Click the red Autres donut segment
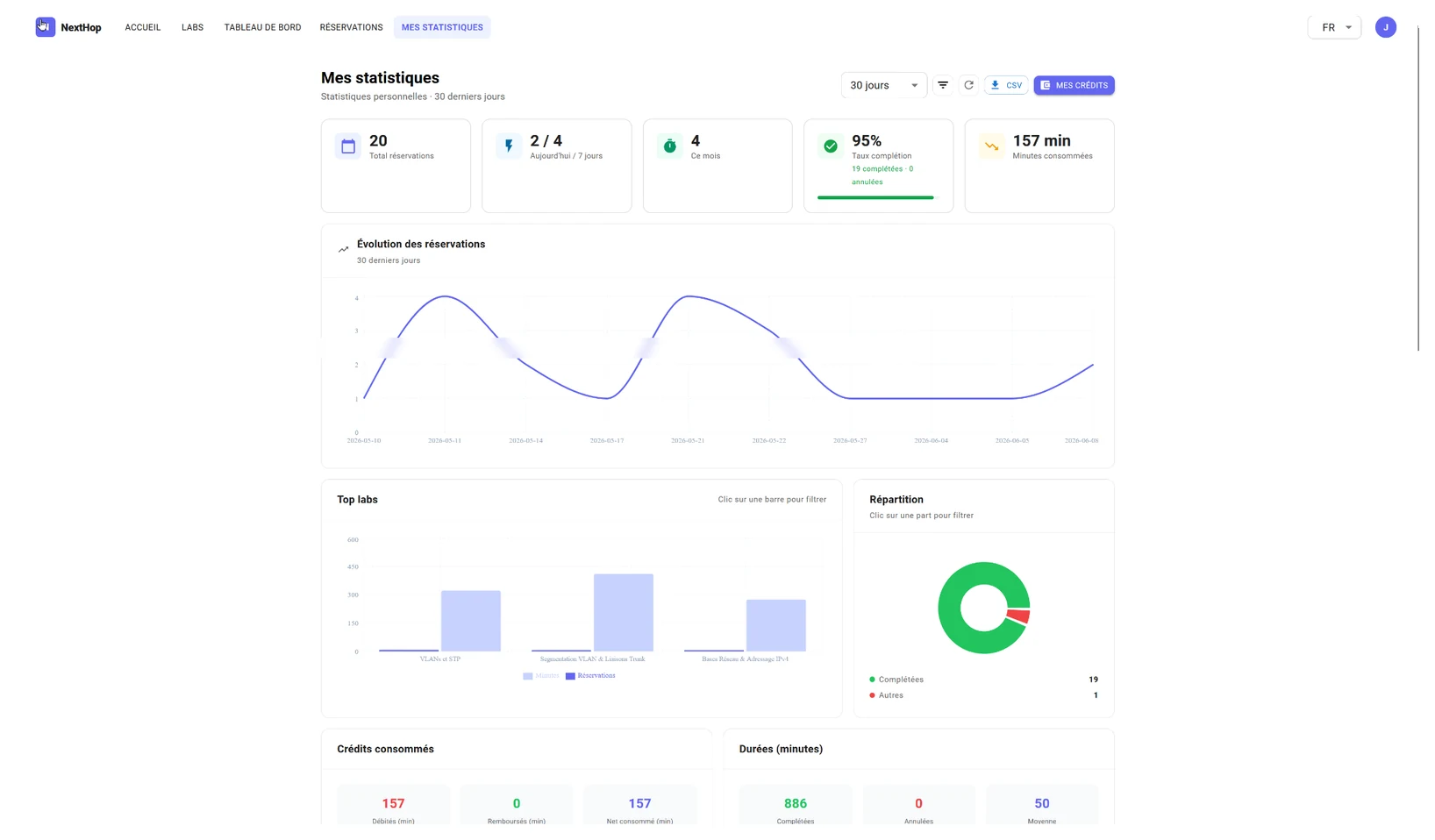Image resolution: width=1435 pixels, height=840 pixels. 1019,616
